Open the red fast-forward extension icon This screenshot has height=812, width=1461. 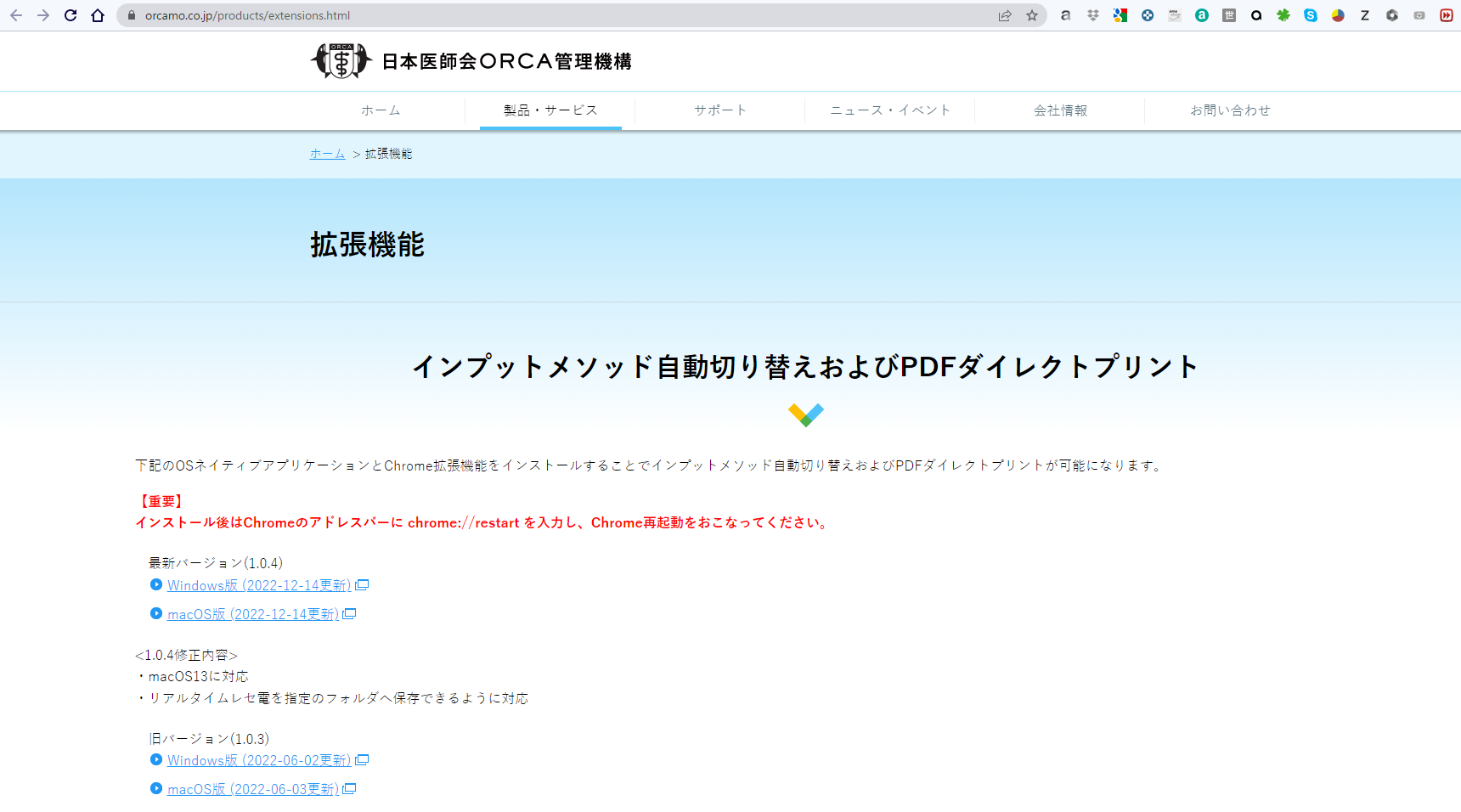click(x=1447, y=15)
